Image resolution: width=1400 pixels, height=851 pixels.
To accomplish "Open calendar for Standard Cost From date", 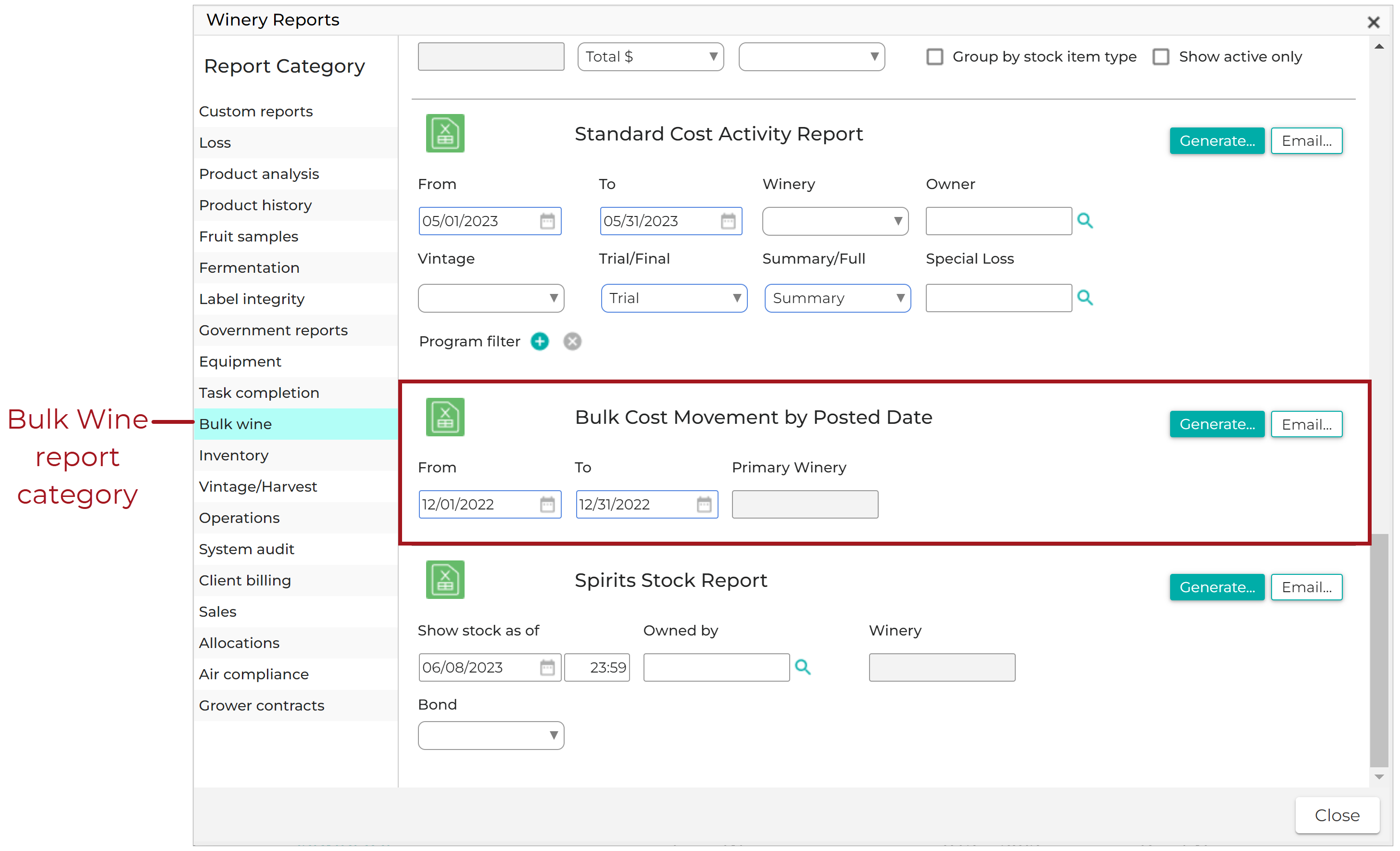I will tap(547, 220).
